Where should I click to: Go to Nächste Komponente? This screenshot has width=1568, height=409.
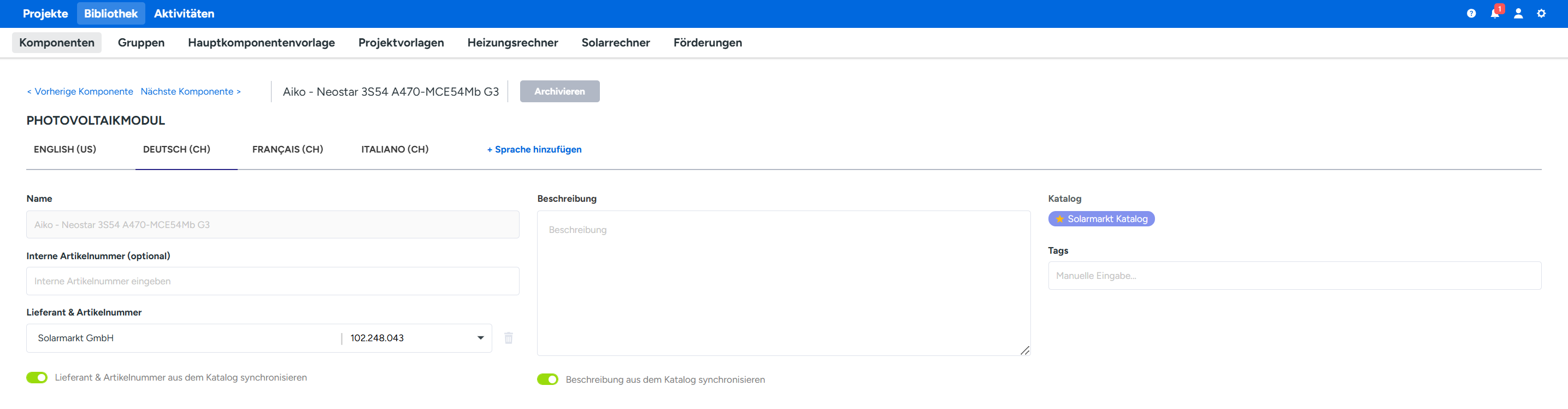click(x=191, y=91)
